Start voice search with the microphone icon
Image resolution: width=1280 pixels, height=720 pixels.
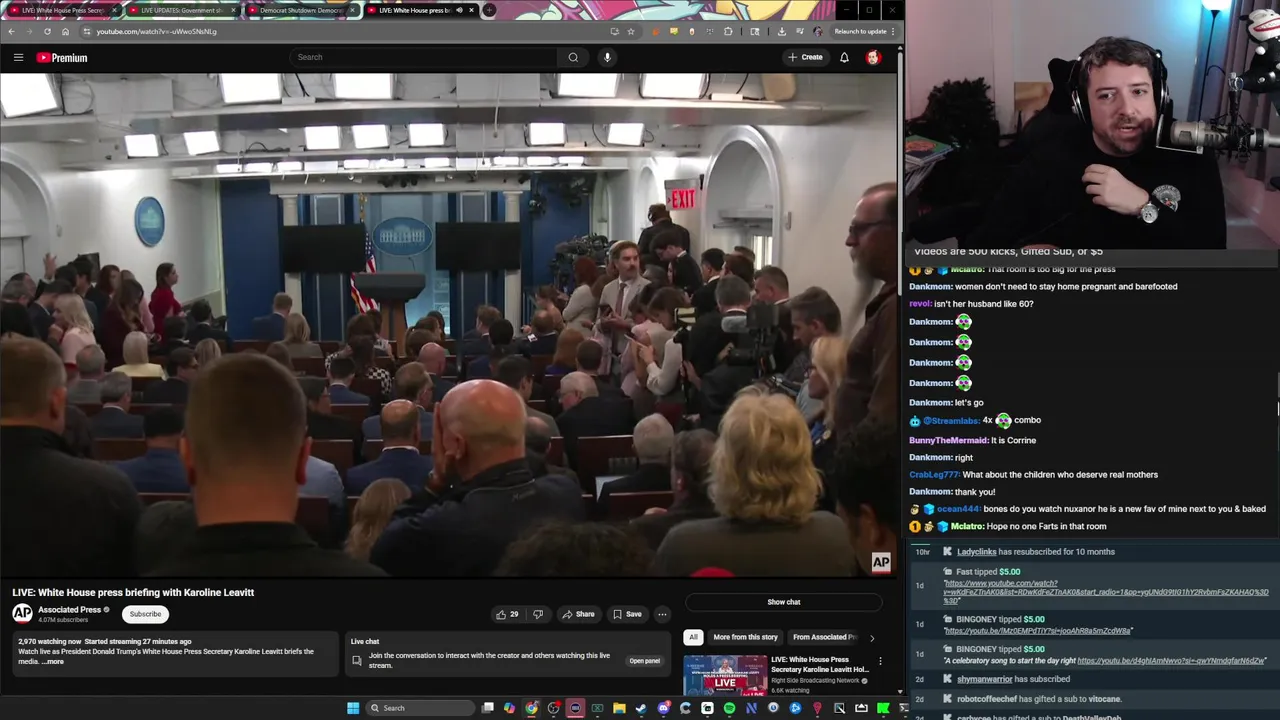click(x=607, y=57)
